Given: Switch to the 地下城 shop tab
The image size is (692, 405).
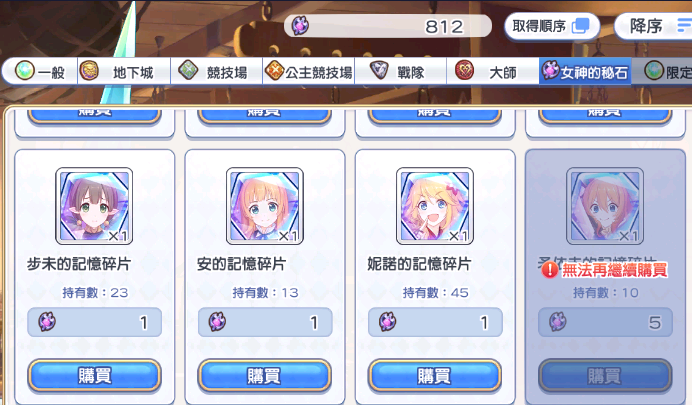Looking at the screenshot, I should point(124,71).
